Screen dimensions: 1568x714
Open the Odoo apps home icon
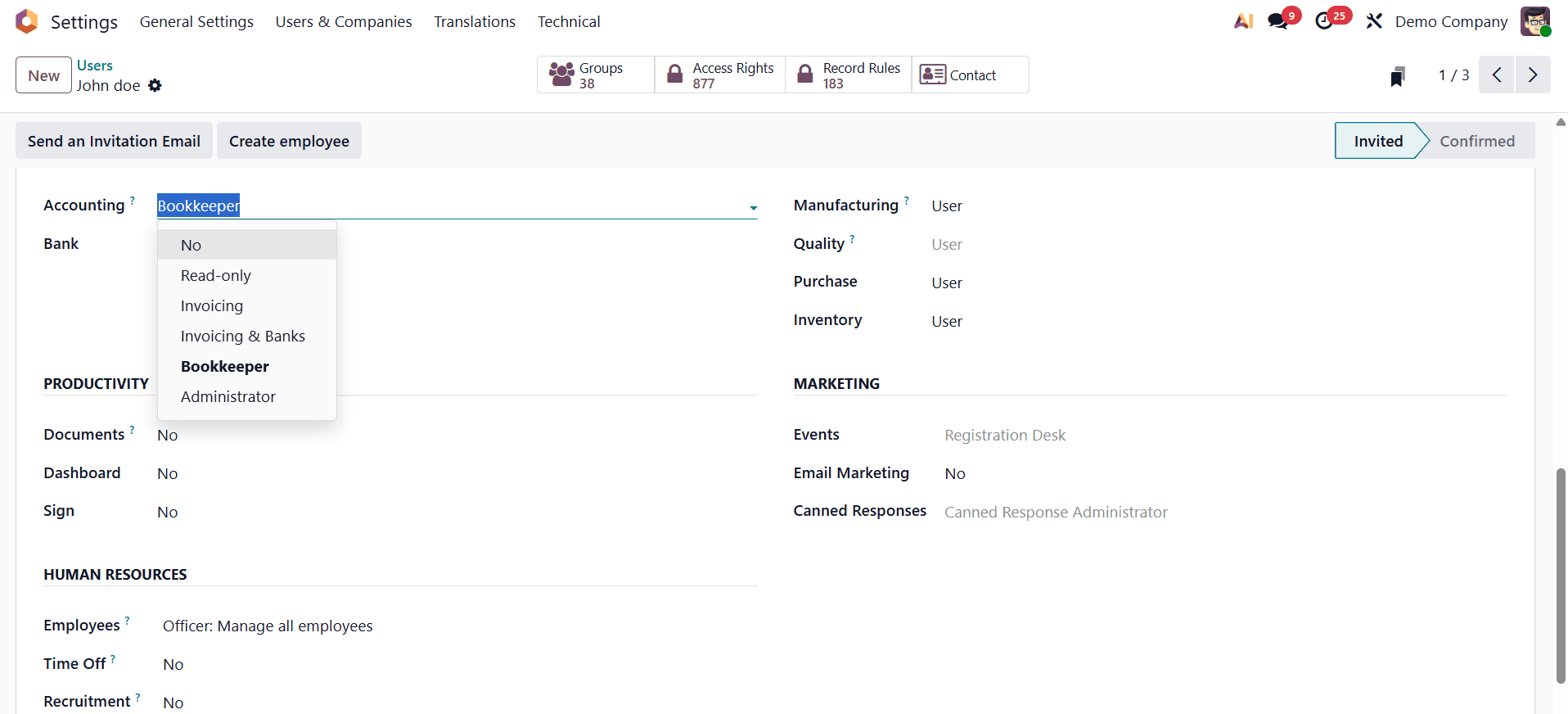pyautogui.click(x=26, y=21)
